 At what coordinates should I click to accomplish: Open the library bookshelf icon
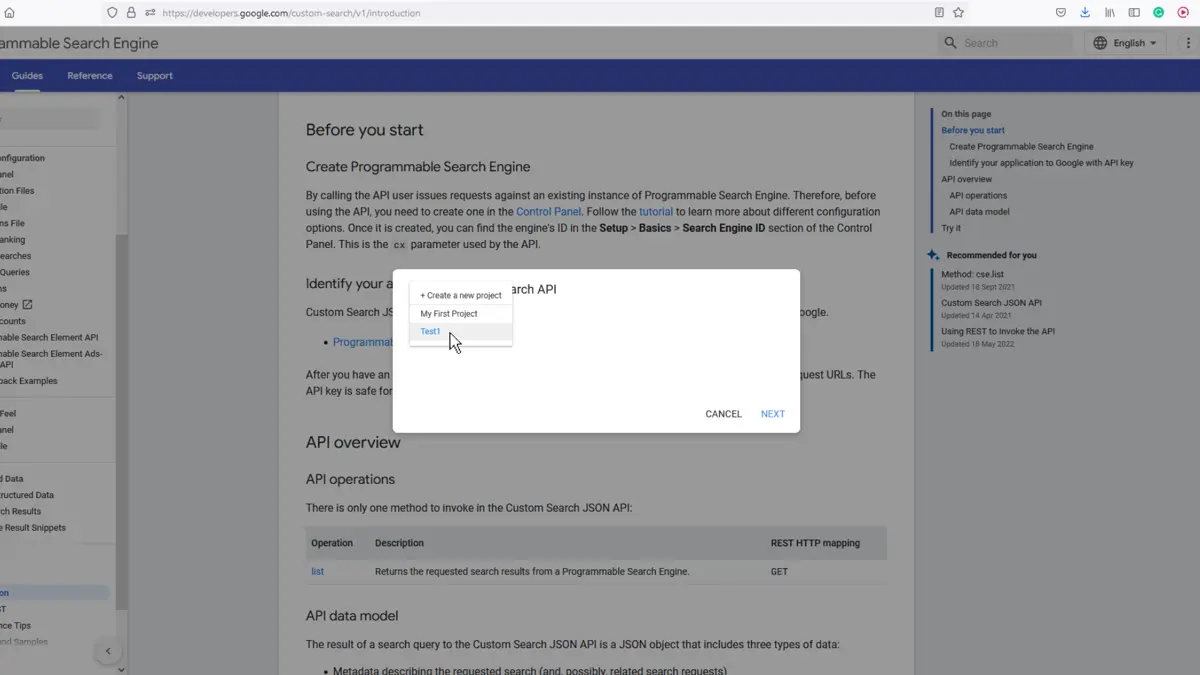point(1110,13)
